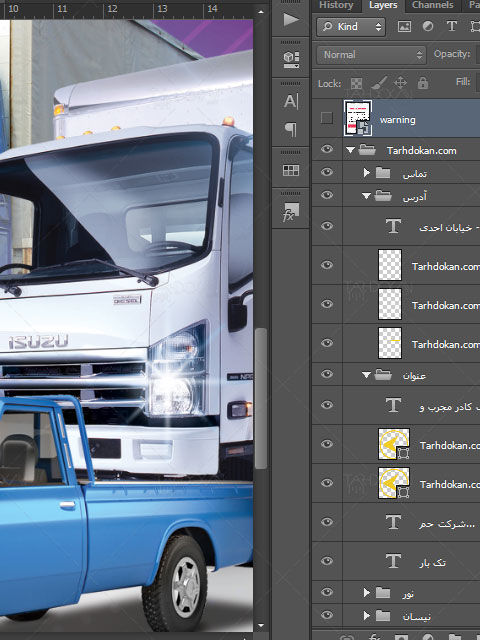Click the canvas vertical scrollbar thumb
The height and width of the screenshot is (640, 480).
(x=261, y=398)
